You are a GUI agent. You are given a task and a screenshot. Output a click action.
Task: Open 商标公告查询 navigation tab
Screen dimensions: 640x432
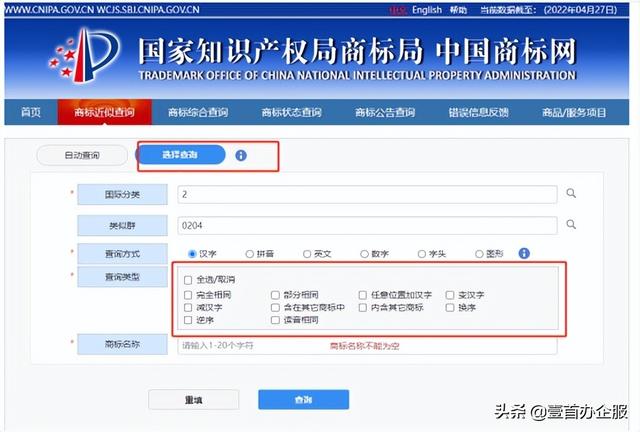(385, 112)
